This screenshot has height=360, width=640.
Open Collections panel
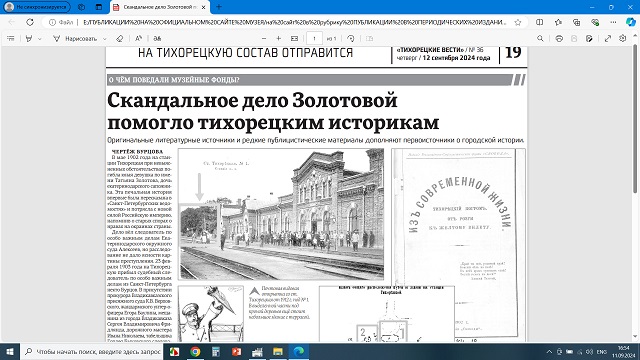coord(577,22)
